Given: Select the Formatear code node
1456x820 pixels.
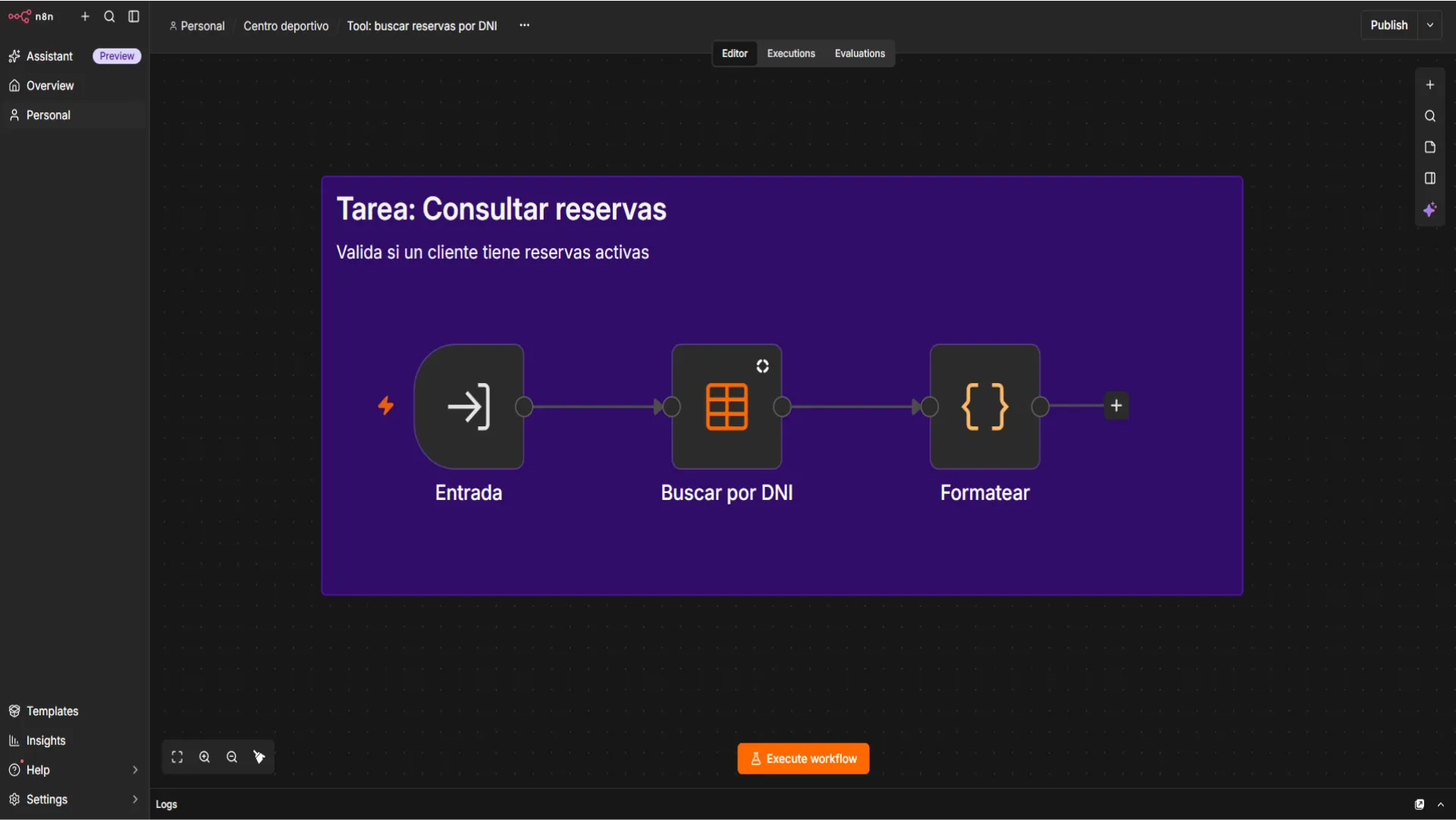Looking at the screenshot, I should pos(984,407).
